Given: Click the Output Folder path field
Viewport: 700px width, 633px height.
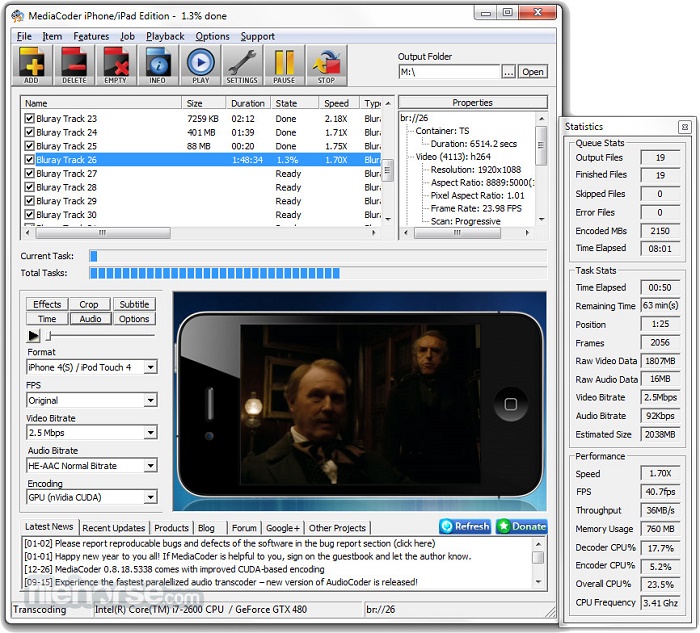Looking at the screenshot, I should point(448,72).
